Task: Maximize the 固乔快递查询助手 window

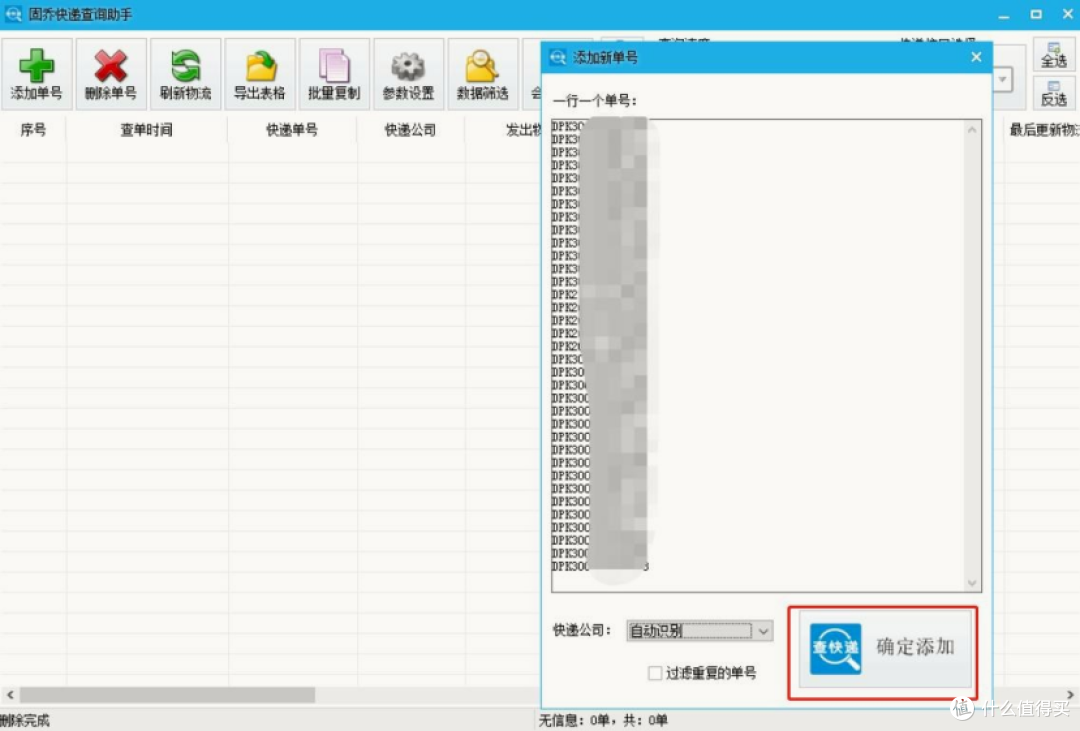Action: pos(1036,14)
